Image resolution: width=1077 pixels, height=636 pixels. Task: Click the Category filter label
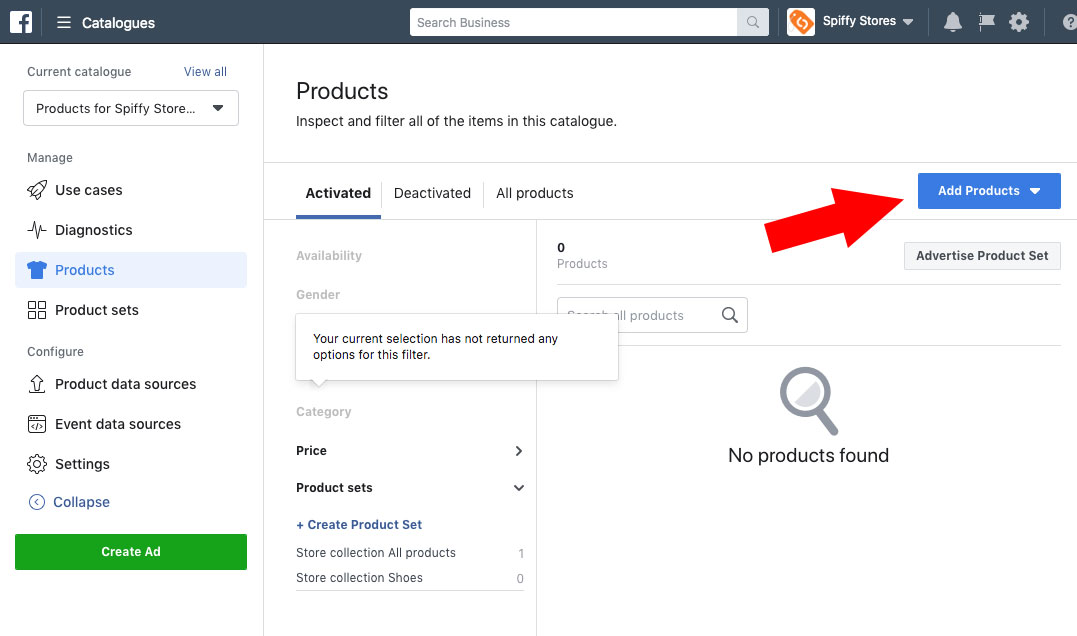click(324, 411)
